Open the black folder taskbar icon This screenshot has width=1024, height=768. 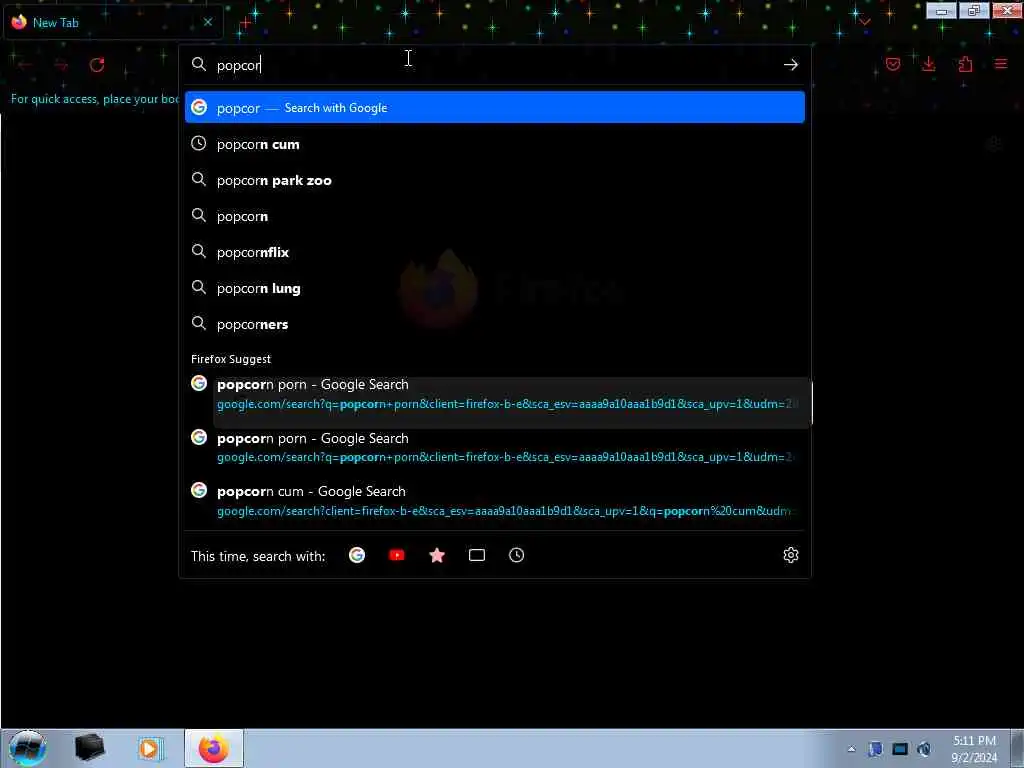pos(89,748)
